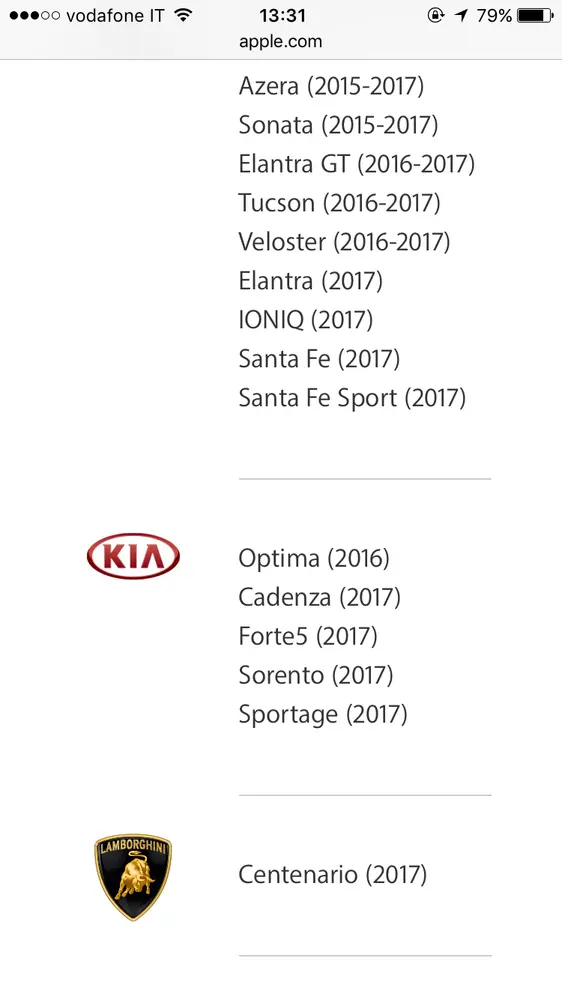Select Kia Optima (2016) entry

(x=314, y=558)
